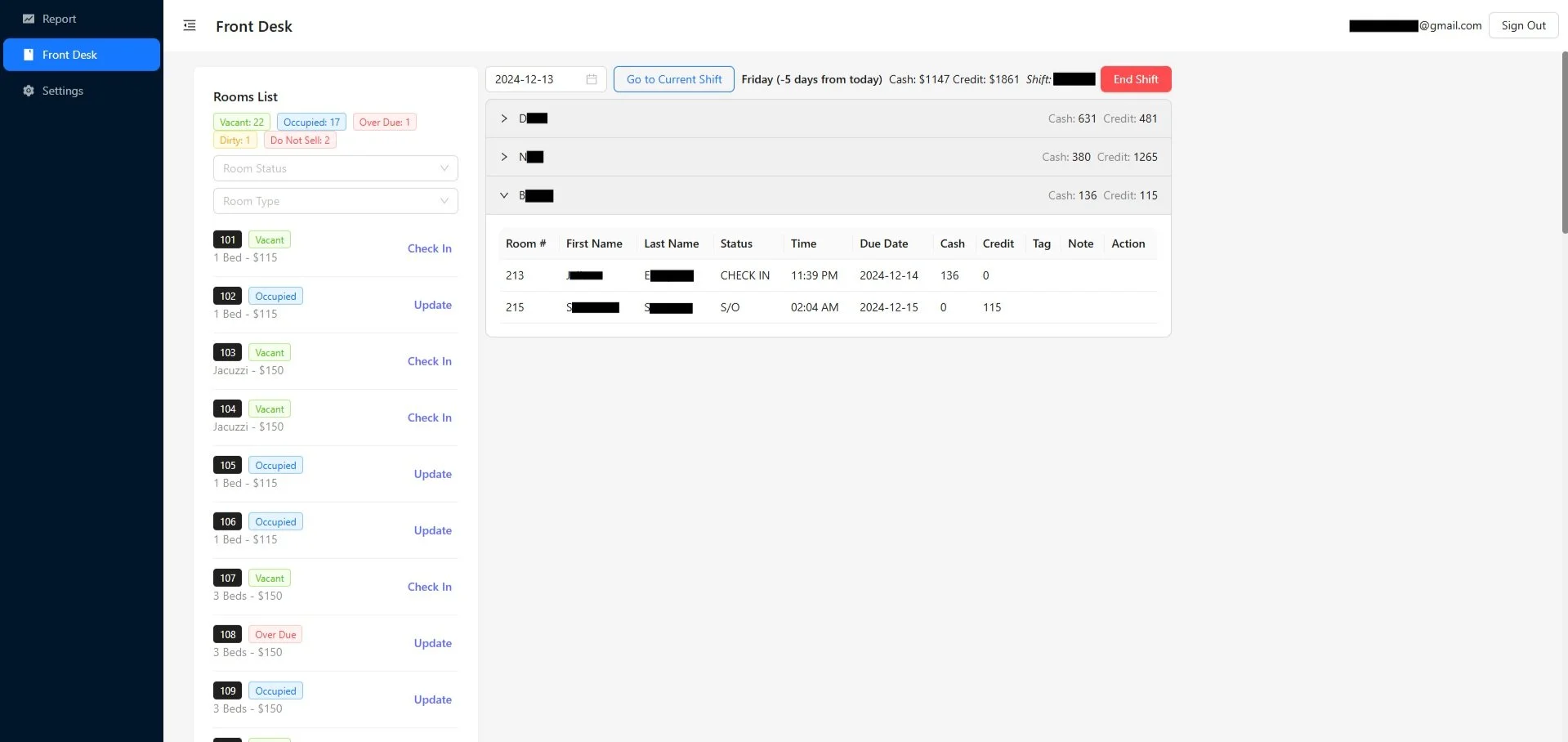Click the Report chart icon in sidebar
1568x742 pixels.
(x=29, y=19)
